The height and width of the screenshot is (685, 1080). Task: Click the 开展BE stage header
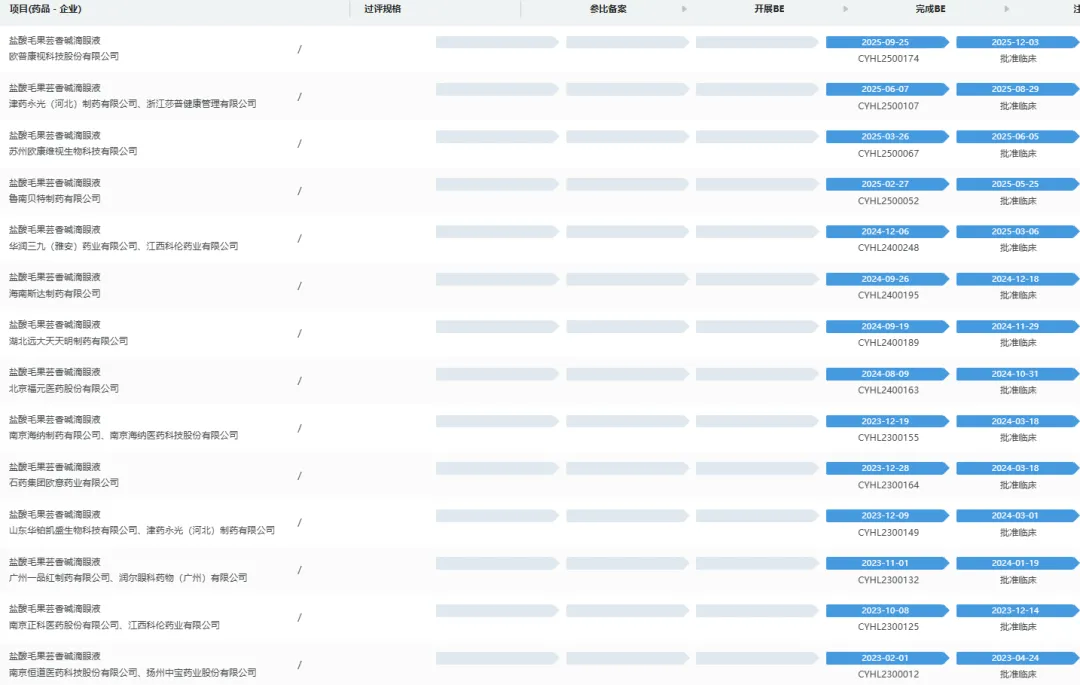click(769, 9)
